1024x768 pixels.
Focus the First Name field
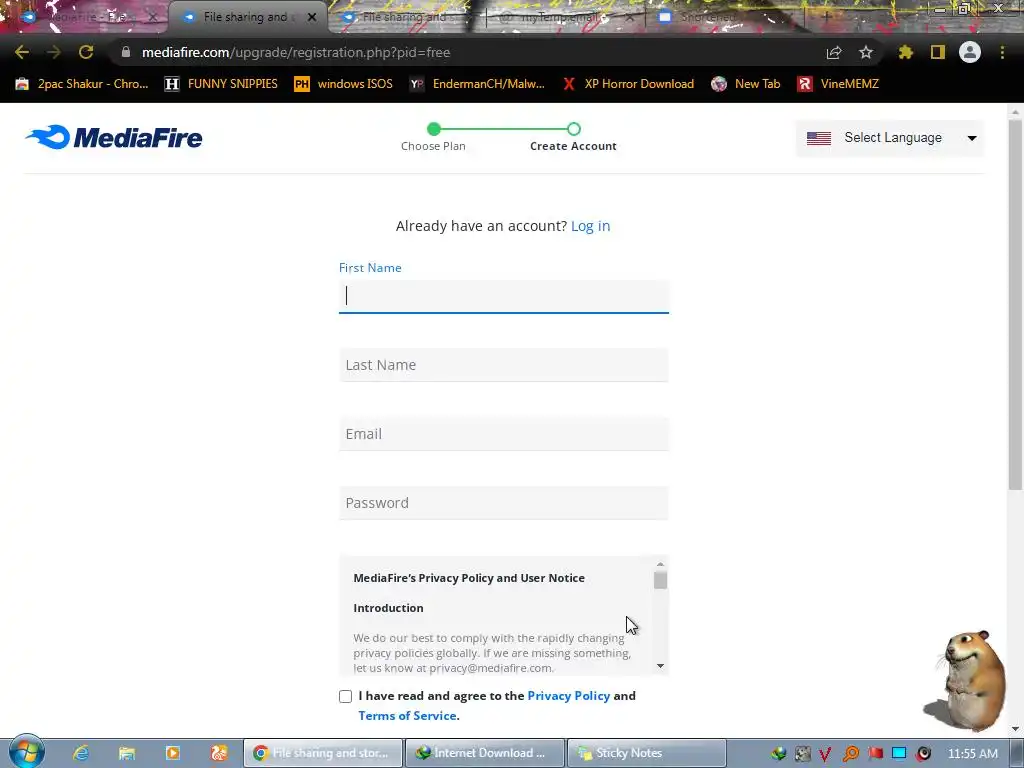(x=504, y=296)
